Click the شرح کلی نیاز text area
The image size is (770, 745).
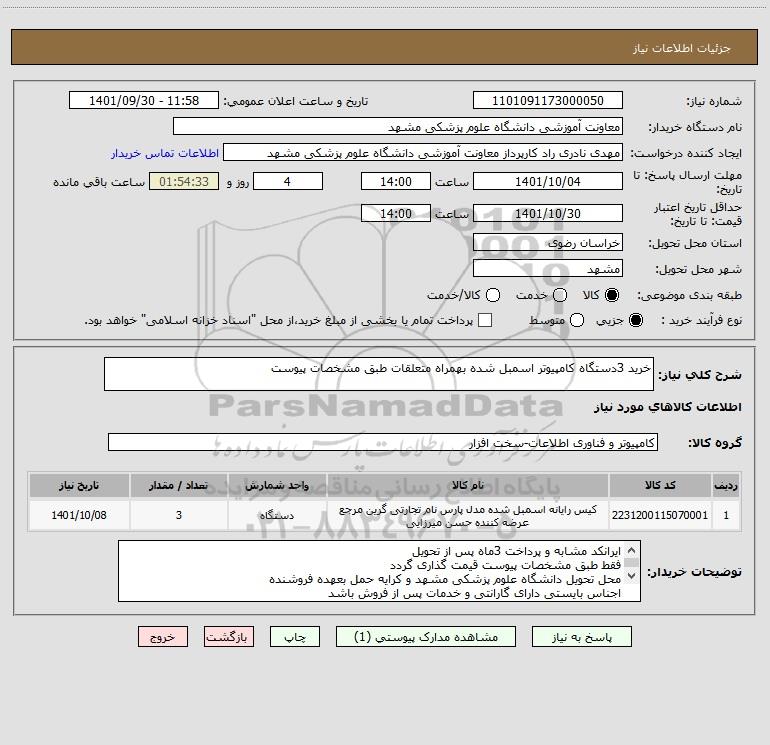[x=379, y=374]
